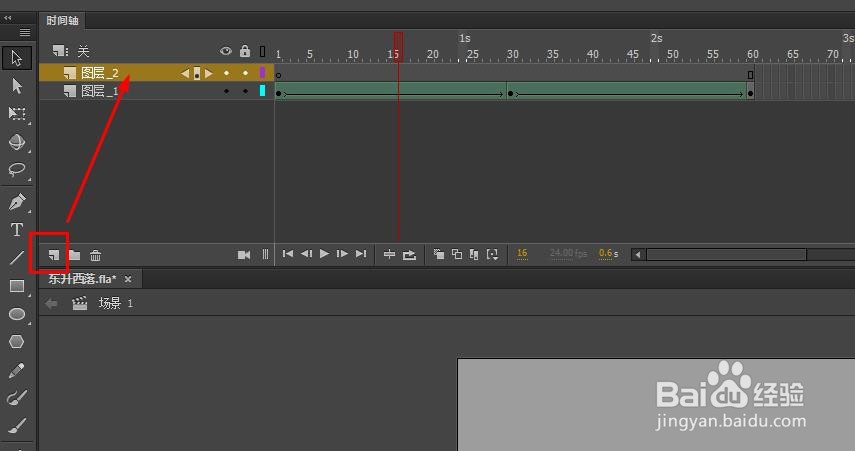
Task: Click the current frame number 16
Action: pos(522,253)
